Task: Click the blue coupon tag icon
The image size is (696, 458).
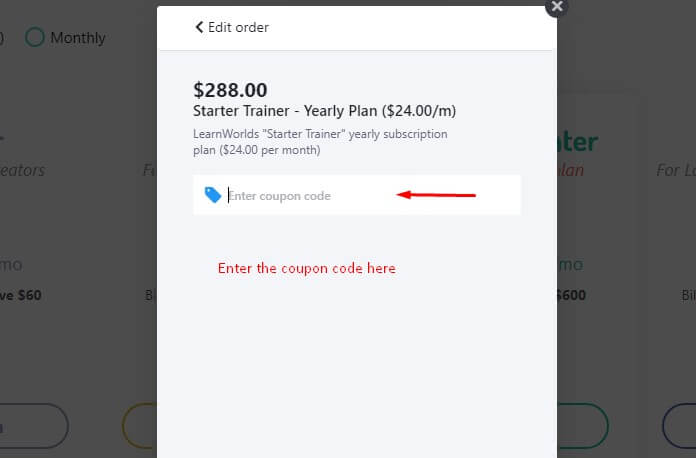Action: [x=213, y=195]
